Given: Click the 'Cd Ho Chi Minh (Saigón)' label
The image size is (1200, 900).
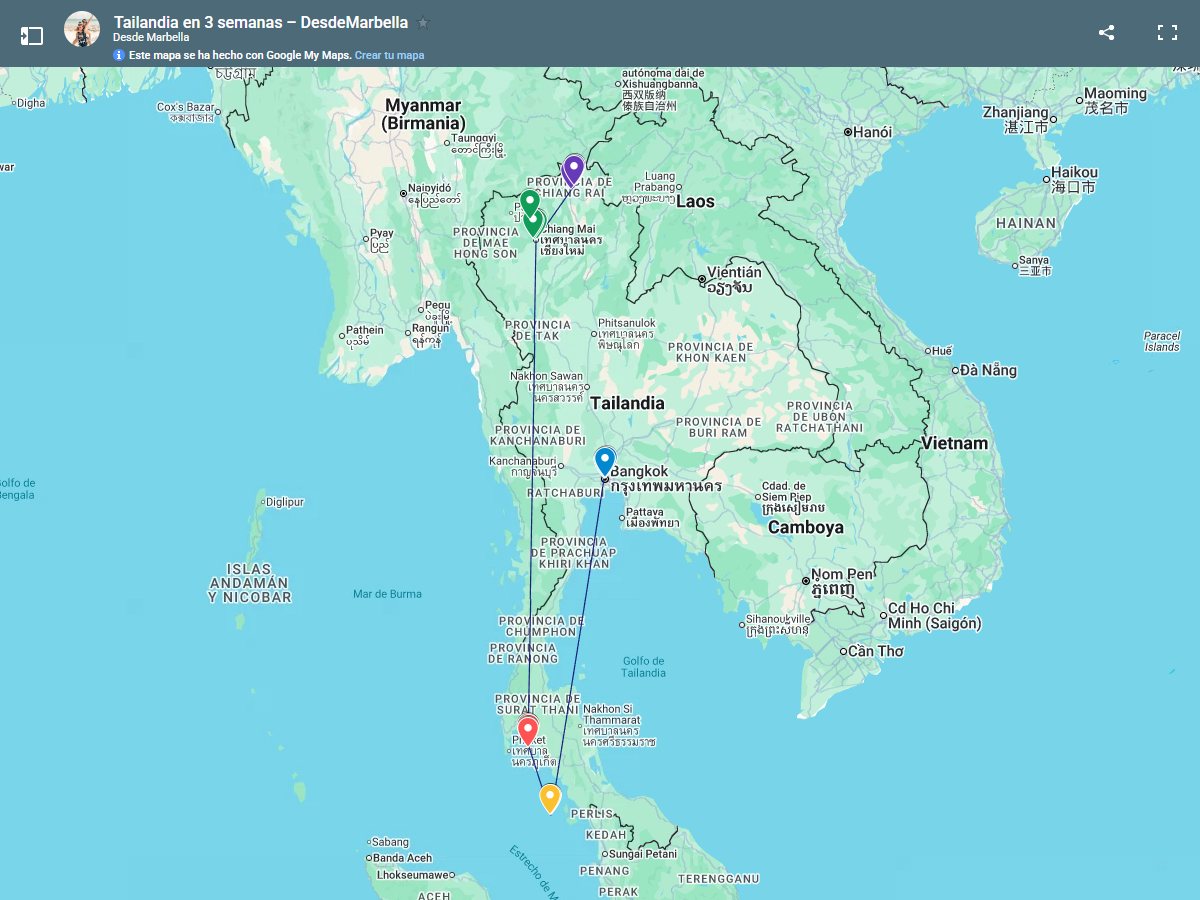Looking at the screenshot, I should coord(935,616).
